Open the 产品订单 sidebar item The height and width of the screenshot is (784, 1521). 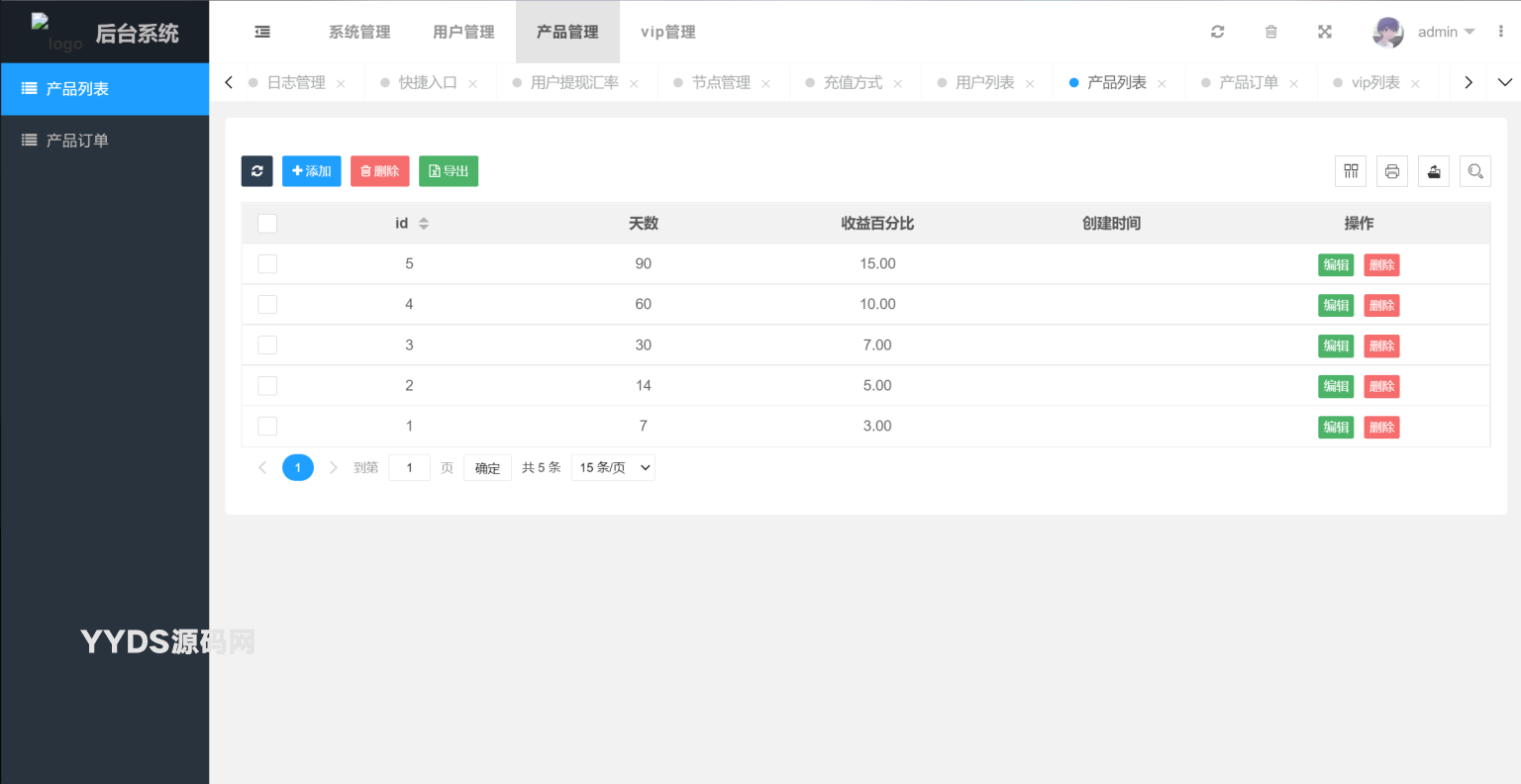pyautogui.click(x=77, y=141)
